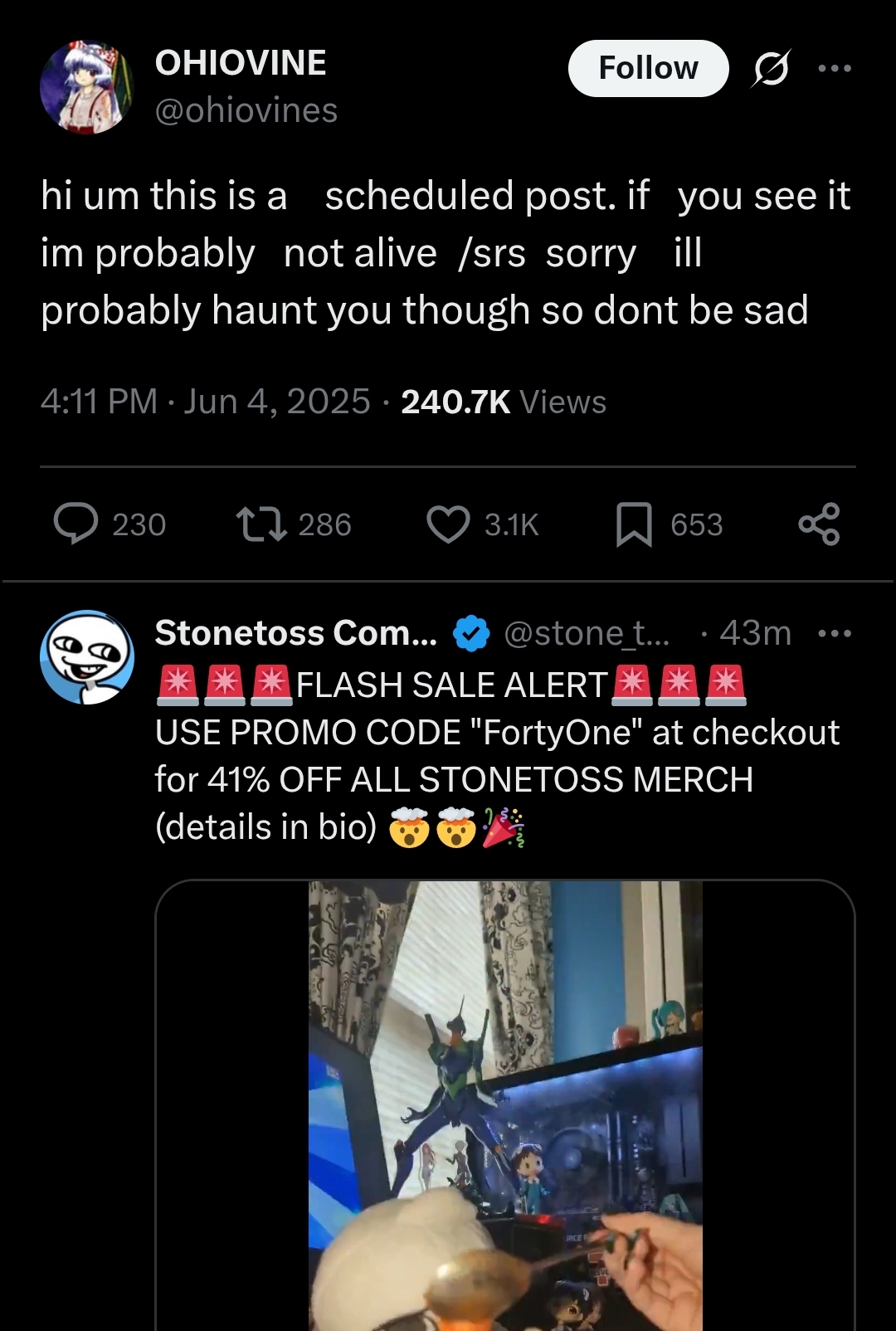This screenshot has height=1331, width=896.
Task: Open more options for OHIOVINE post
Action: pos(835,68)
